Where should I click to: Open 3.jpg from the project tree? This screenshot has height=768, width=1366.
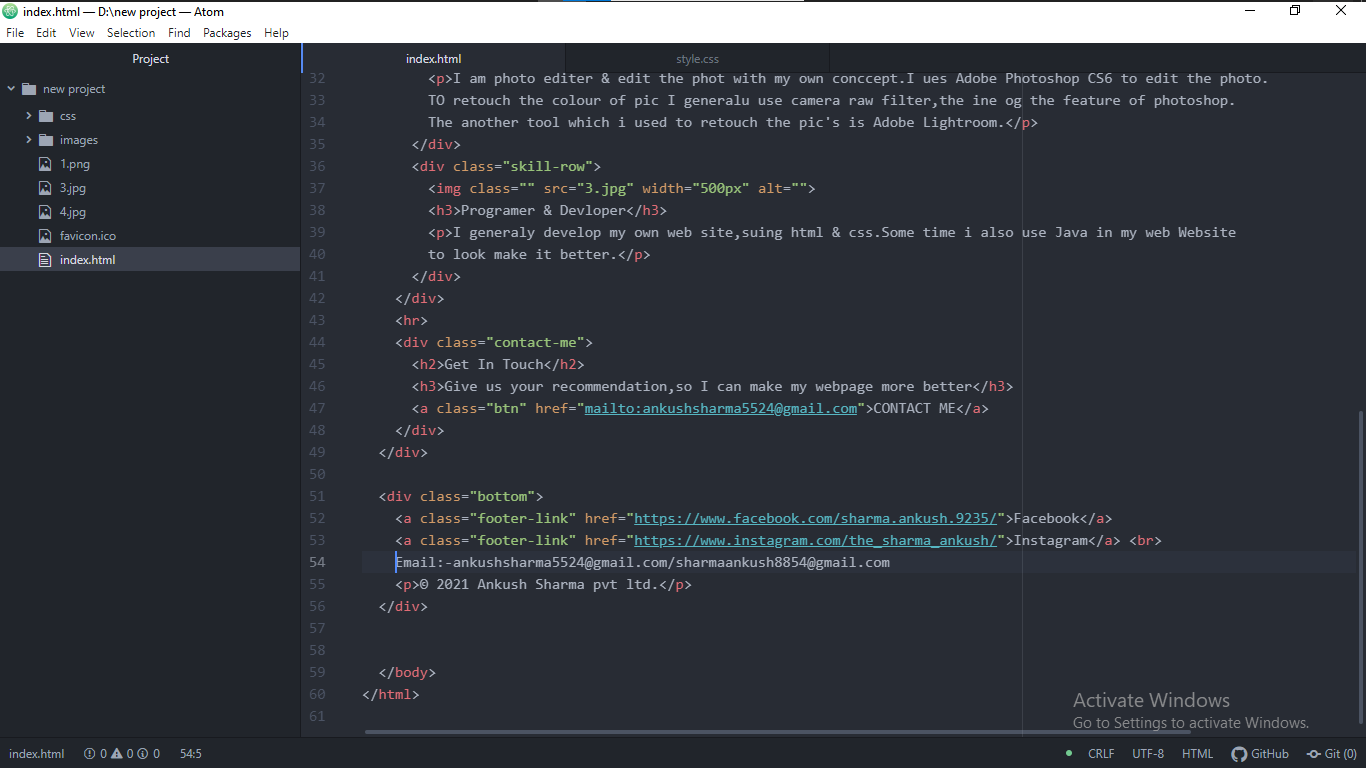73,188
